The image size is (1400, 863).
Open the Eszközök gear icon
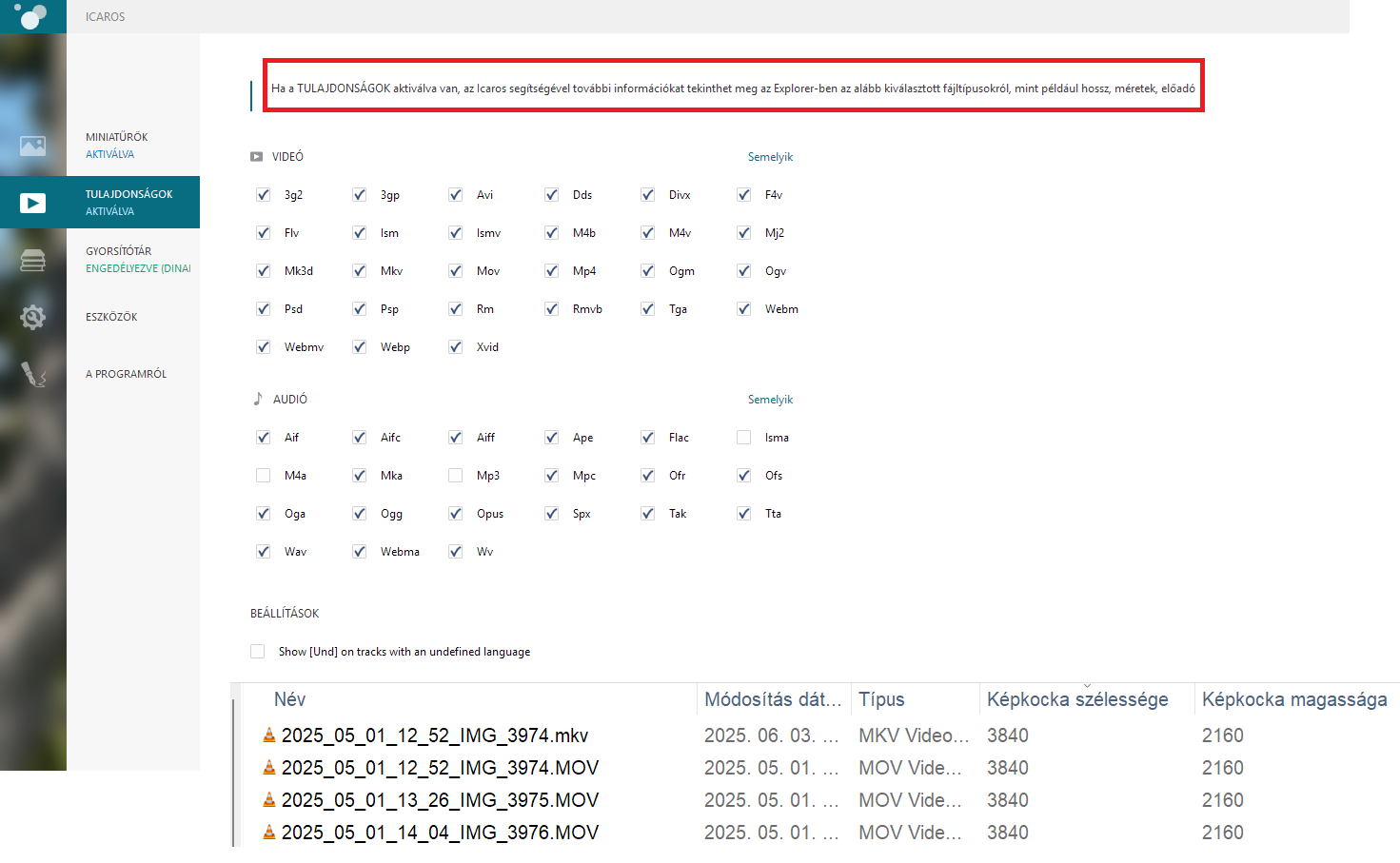pyautogui.click(x=33, y=317)
